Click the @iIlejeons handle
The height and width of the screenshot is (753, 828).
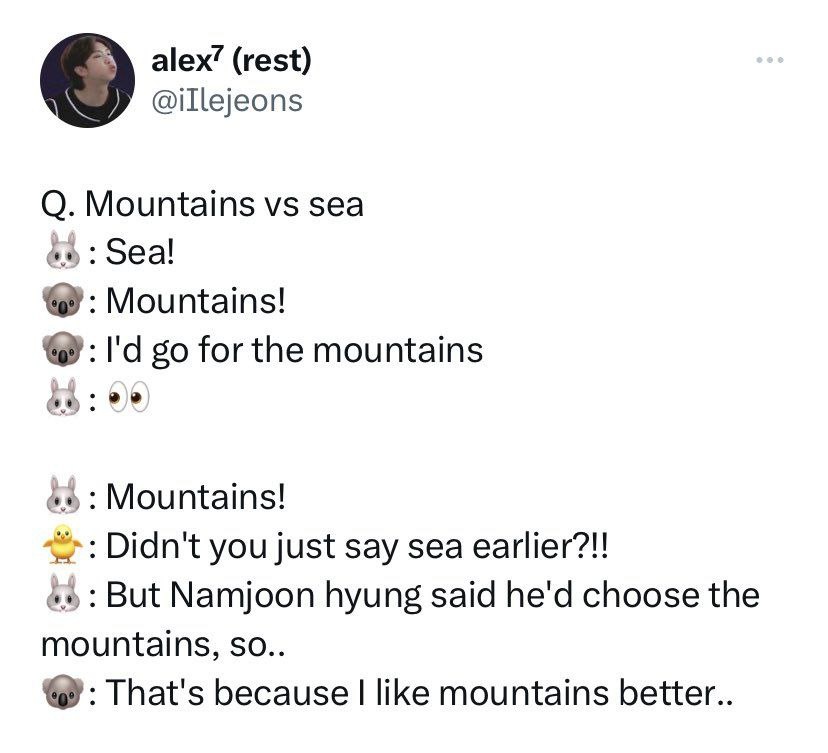(x=227, y=101)
